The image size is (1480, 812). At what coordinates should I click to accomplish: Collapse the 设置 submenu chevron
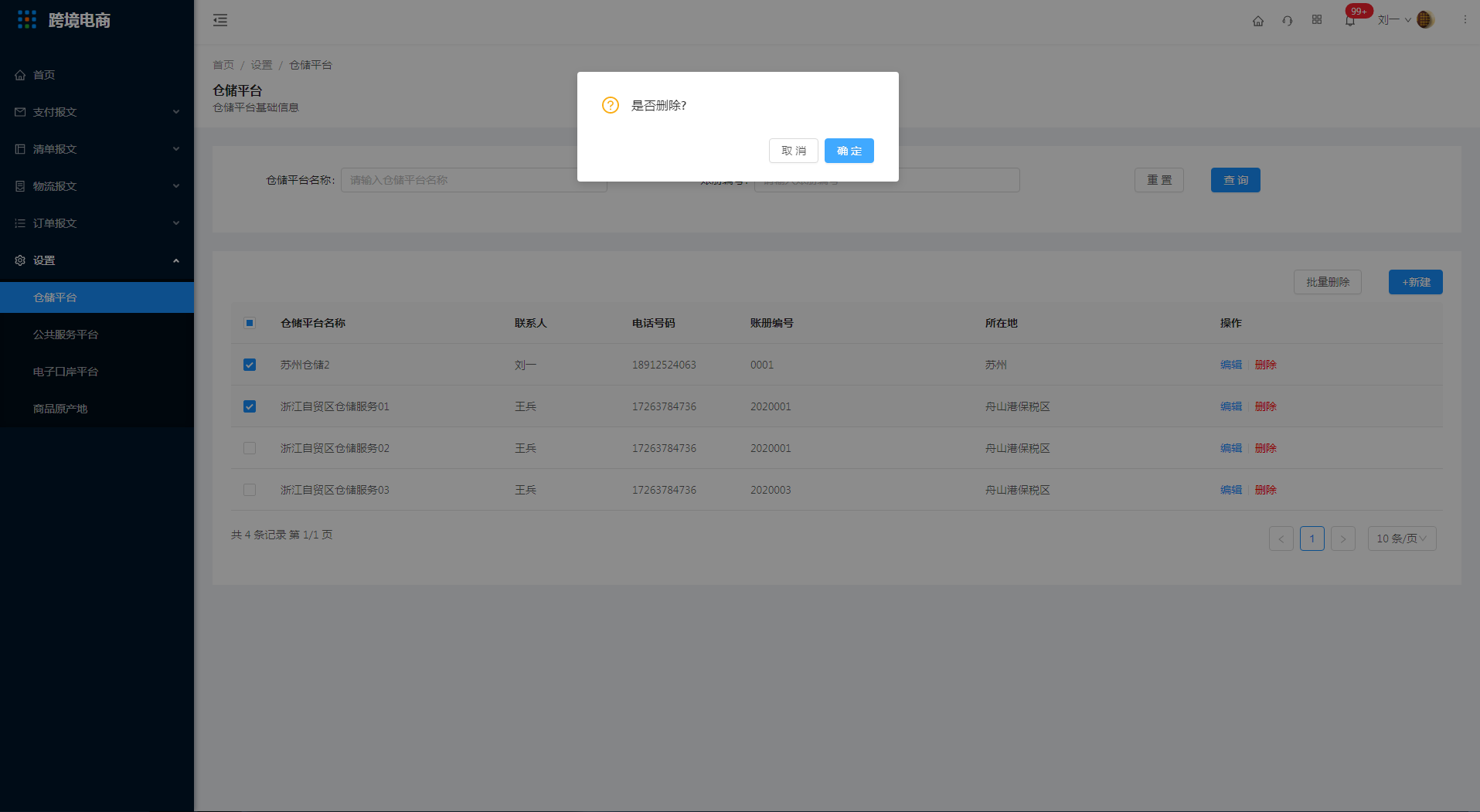176,260
